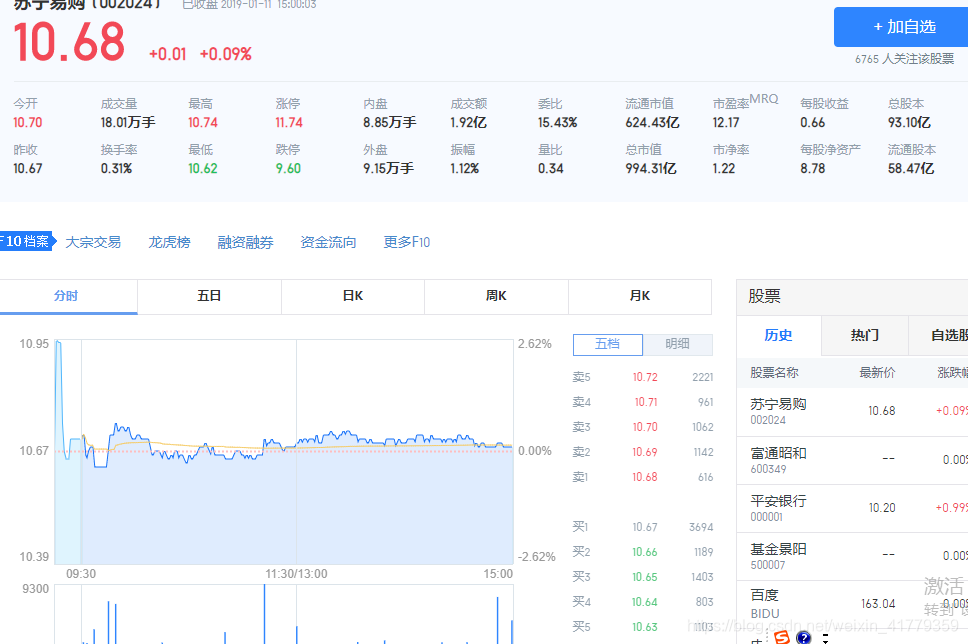Image resolution: width=968 pixels, height=644 pixels.
Task: Switch to the 周K chart tab
Action: (496, 296)
